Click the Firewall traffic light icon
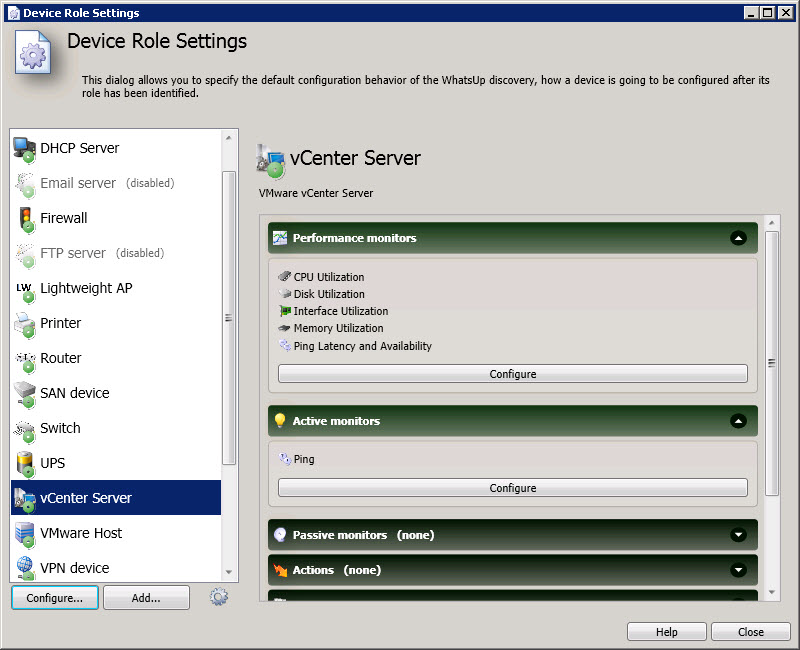This screenshot has height=650, width=800. (x=24, y=218)
